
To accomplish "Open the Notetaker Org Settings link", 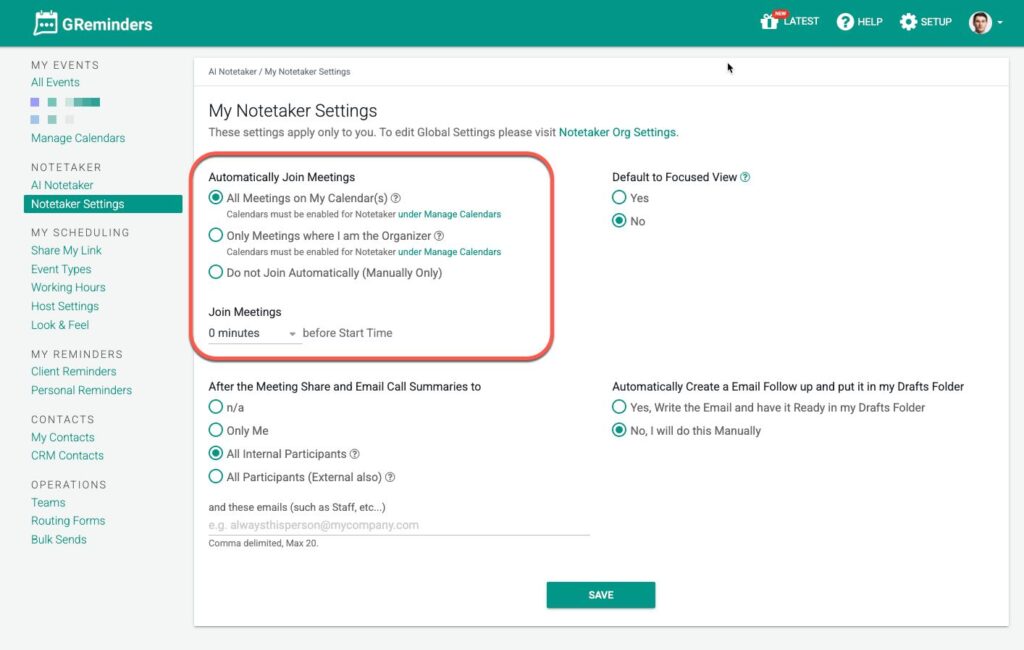I will (617, 132).
